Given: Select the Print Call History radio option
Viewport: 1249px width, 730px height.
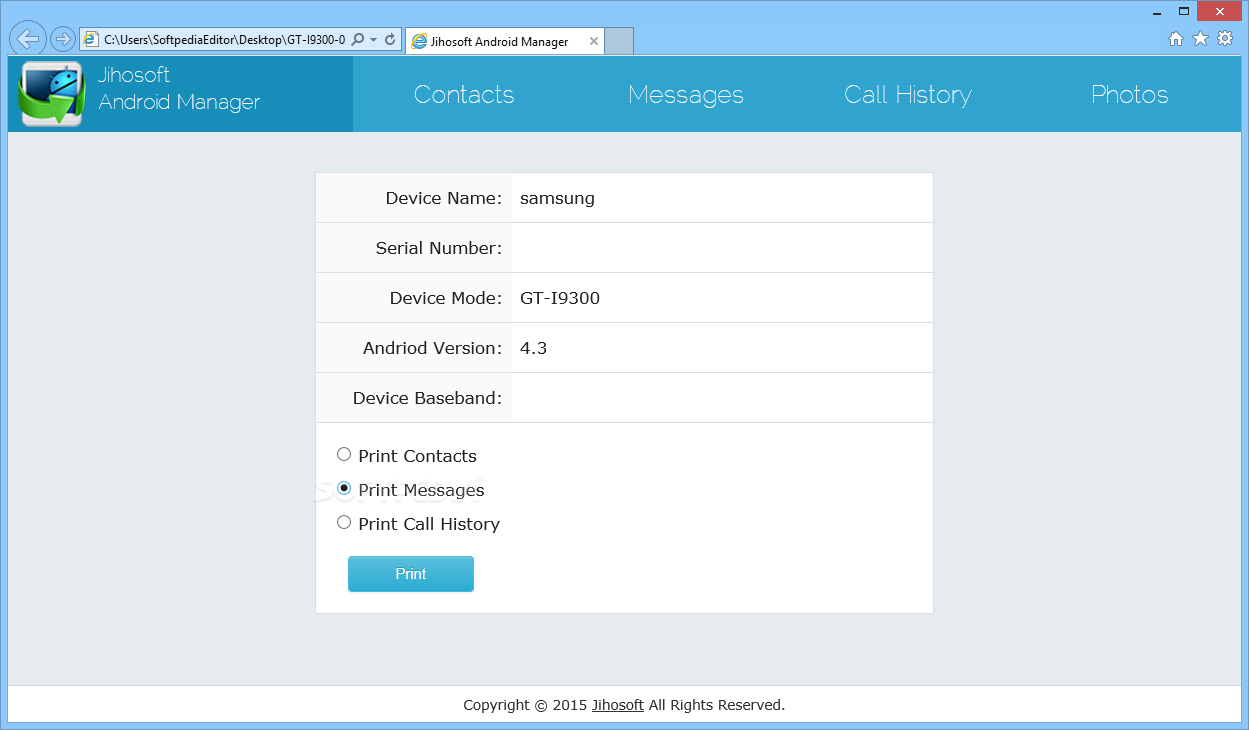Looking at the screenshot, I should pos(344,522).
